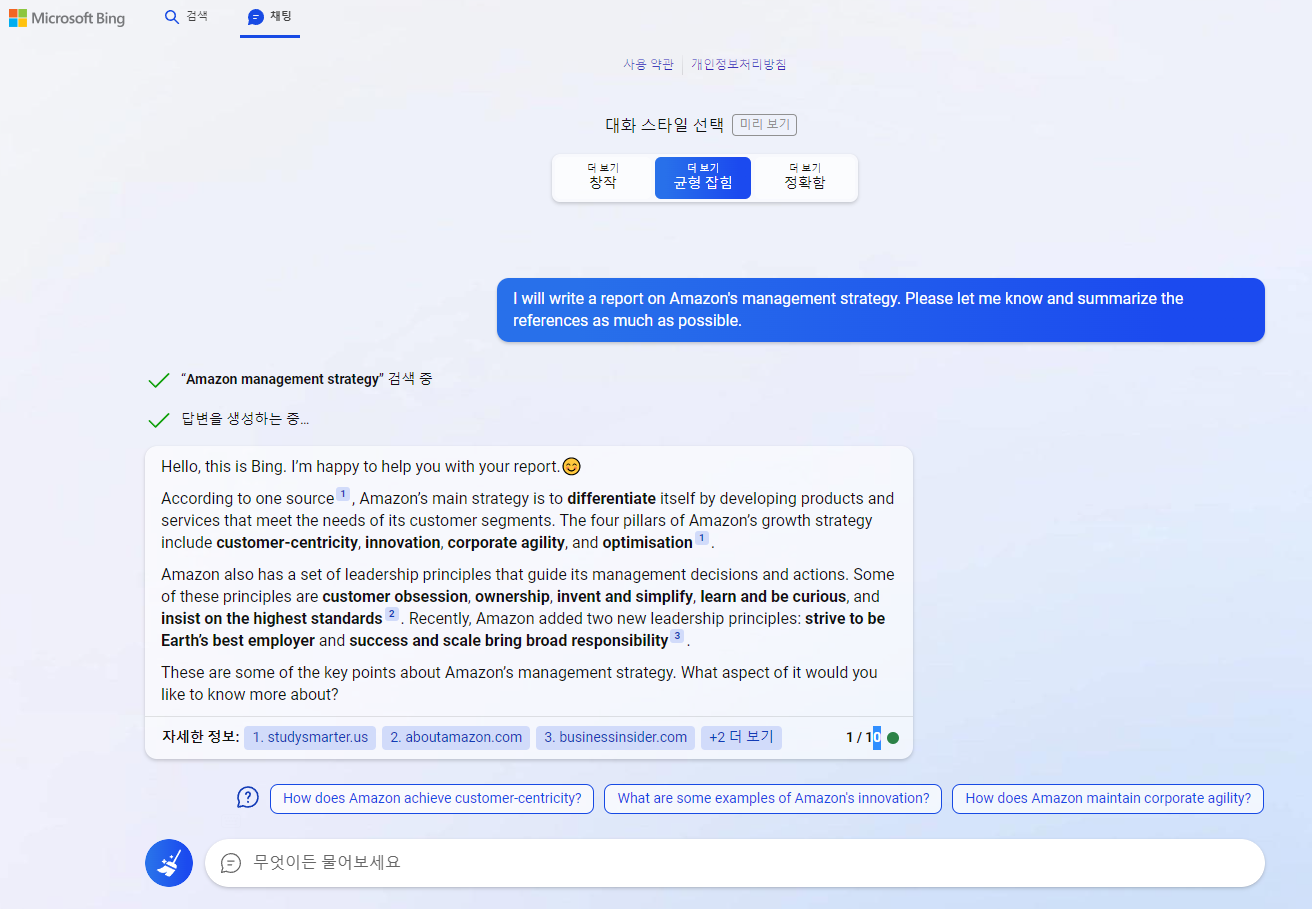This screenshot has height=909, width=1312.
Task: Click the checkmark beside 답변을 생성하는 중
Action: pyautogui.click(x=158, y=420)
